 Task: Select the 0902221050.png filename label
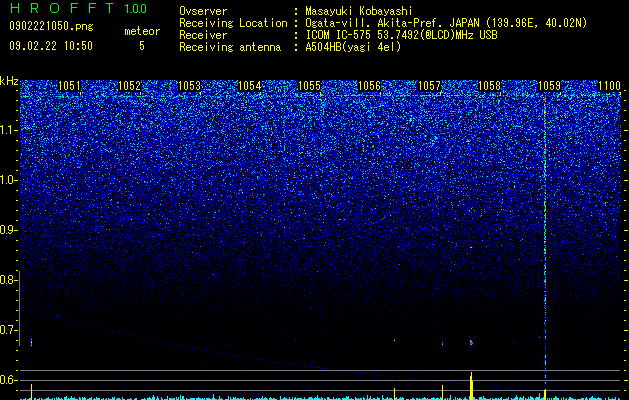tap(51, 26)
